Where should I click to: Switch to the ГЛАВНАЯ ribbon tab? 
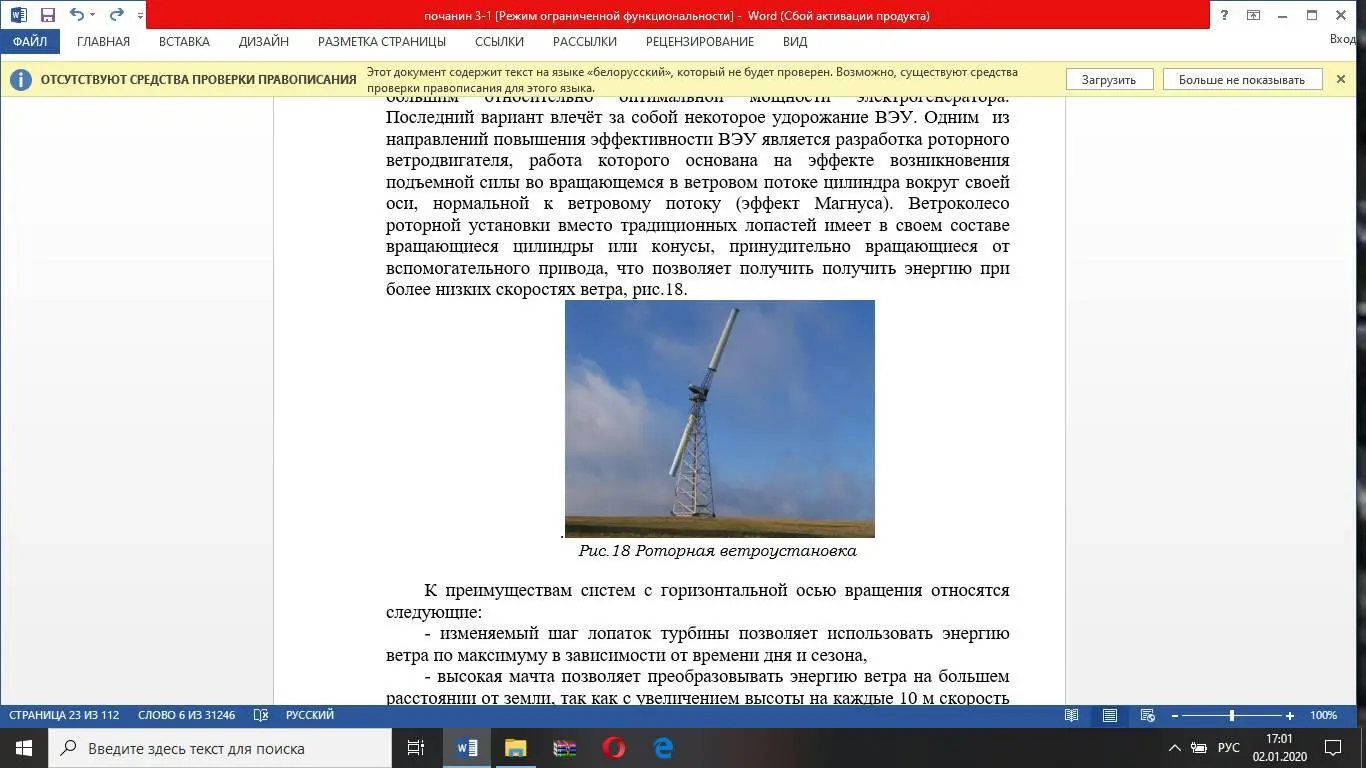coord(103,42)
